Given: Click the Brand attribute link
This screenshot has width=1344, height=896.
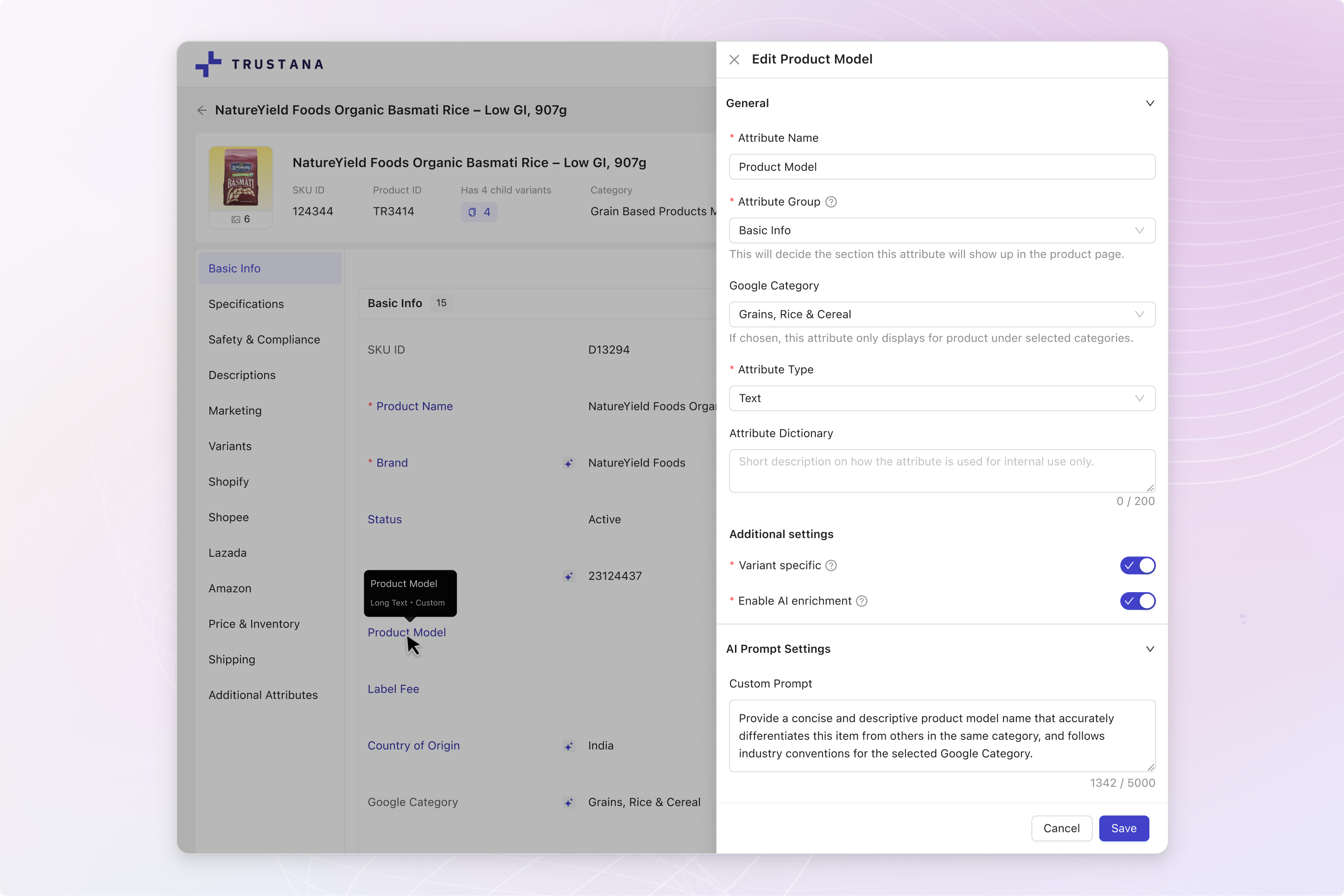Looking at the screenshot, I should coord(392,463).
